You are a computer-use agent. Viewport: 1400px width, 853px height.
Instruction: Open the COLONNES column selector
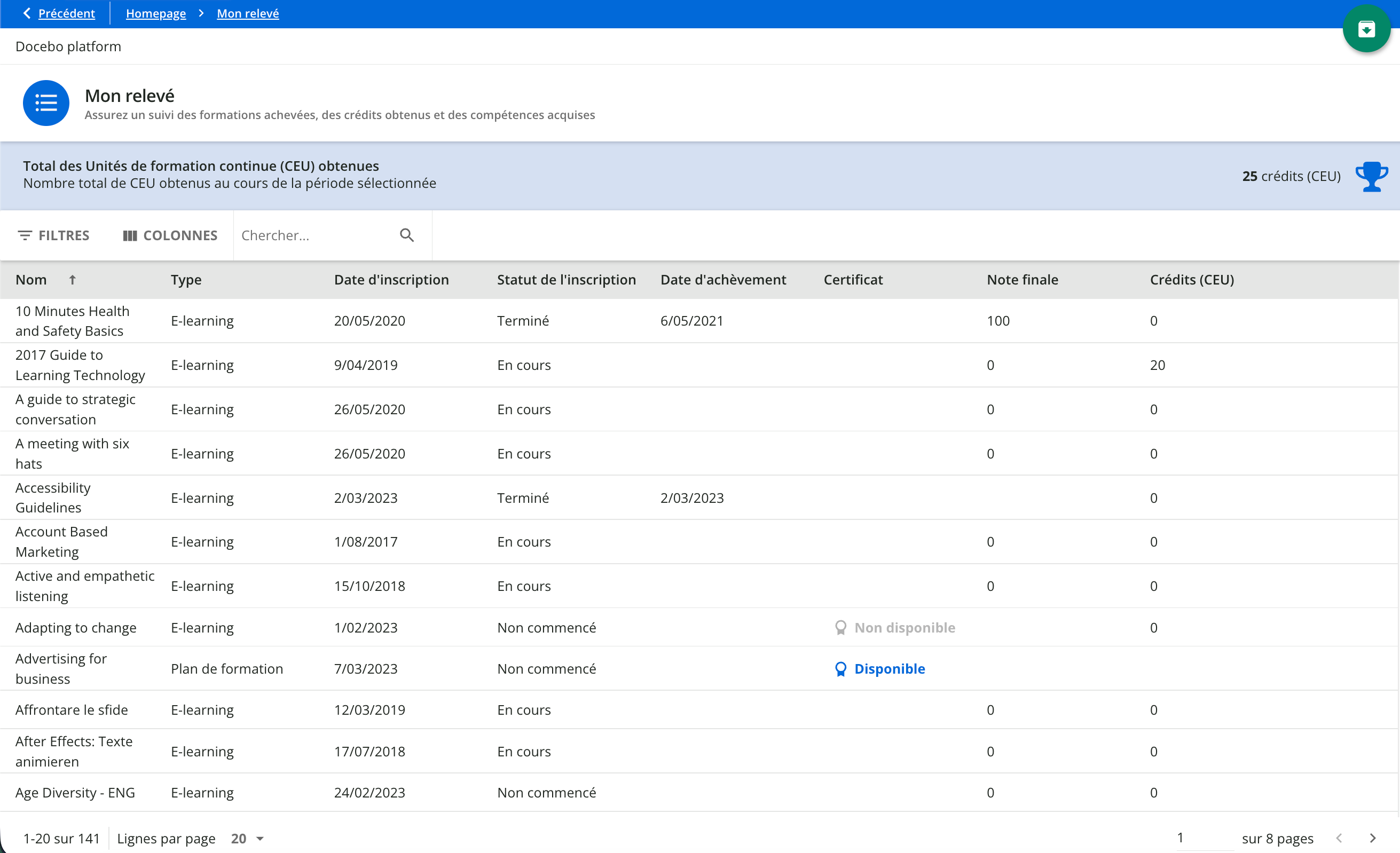pos(170,235)
